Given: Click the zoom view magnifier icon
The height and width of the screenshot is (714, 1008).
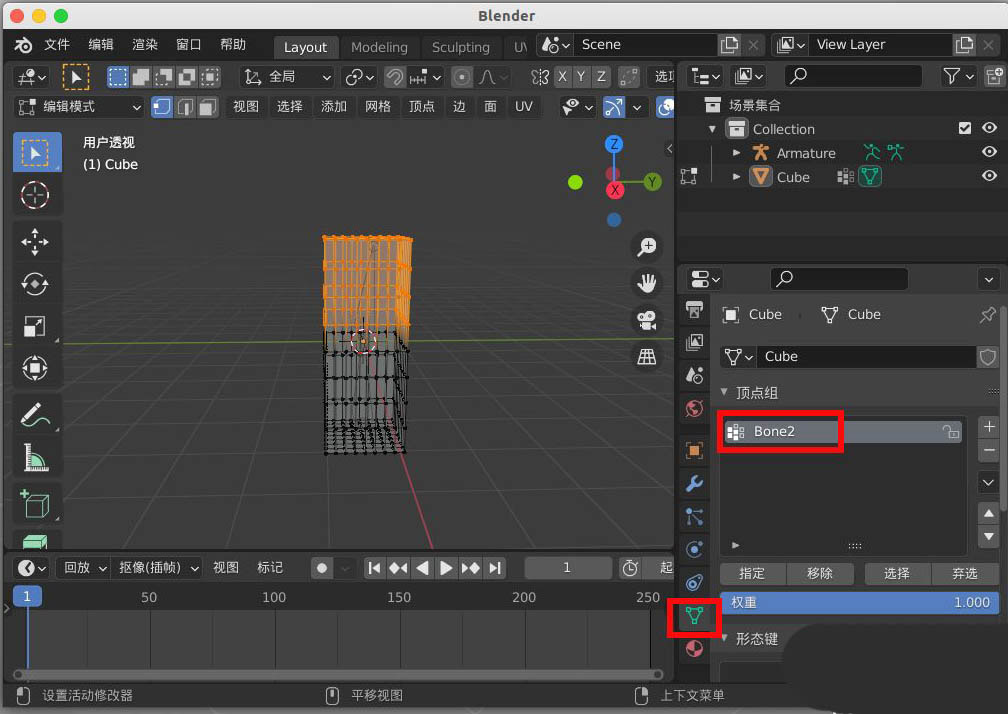Looking at the screenshot, I should tap(647, 246).
